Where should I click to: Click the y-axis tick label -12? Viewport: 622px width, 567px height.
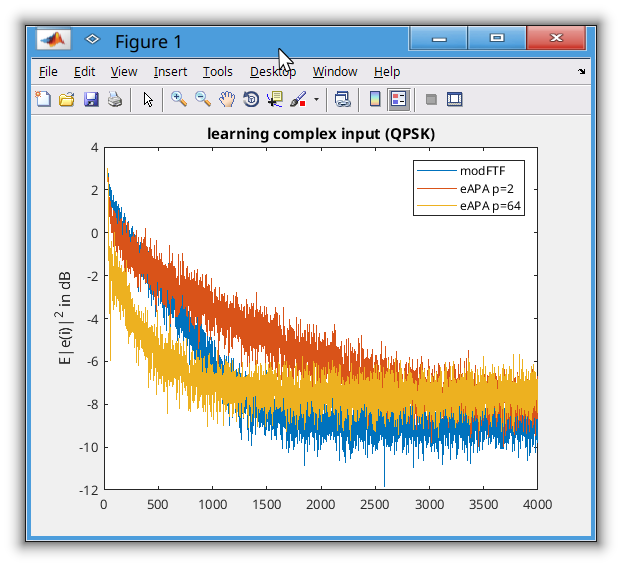88,490
